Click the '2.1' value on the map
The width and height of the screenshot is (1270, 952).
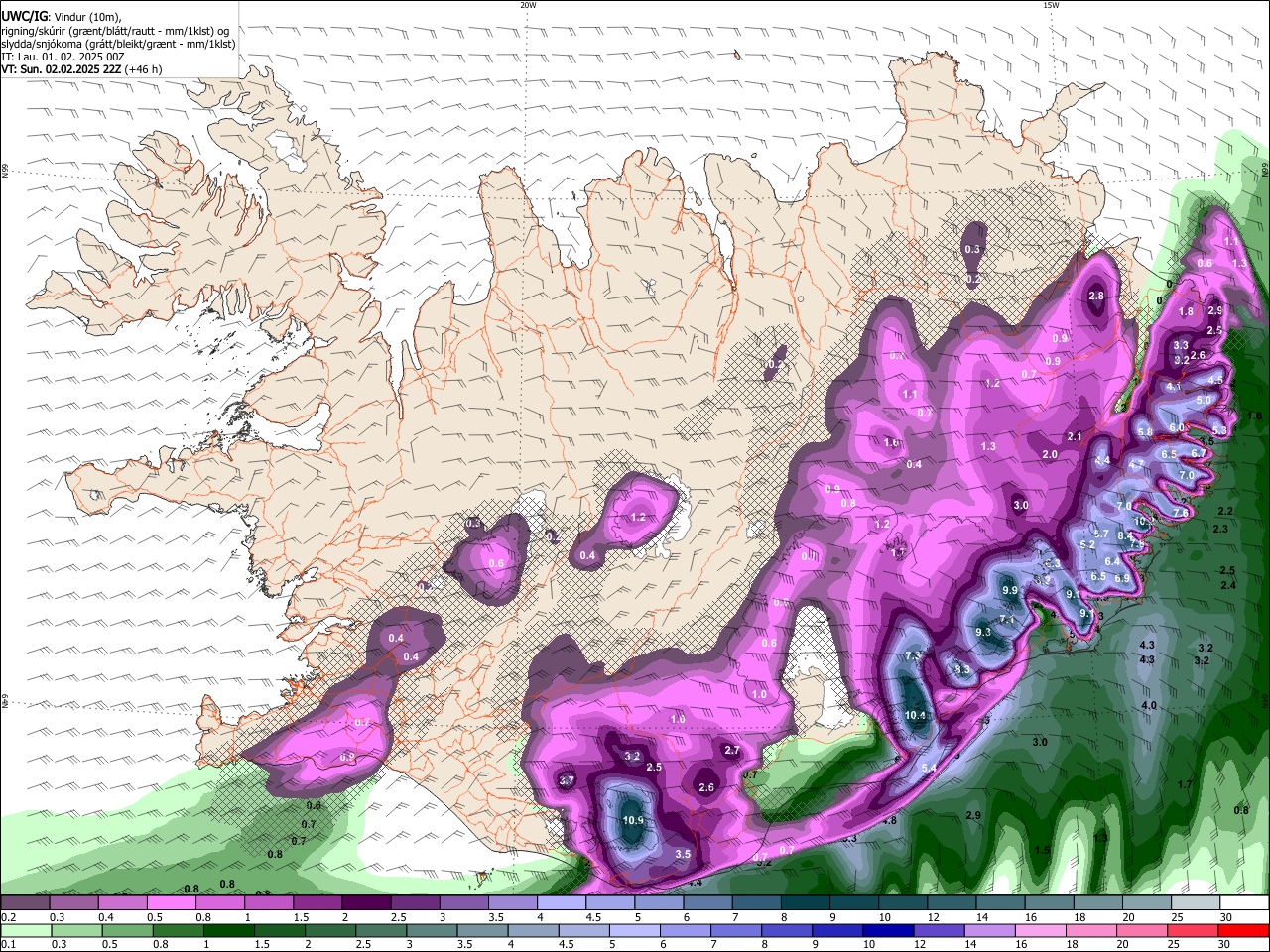[1075, 437]
